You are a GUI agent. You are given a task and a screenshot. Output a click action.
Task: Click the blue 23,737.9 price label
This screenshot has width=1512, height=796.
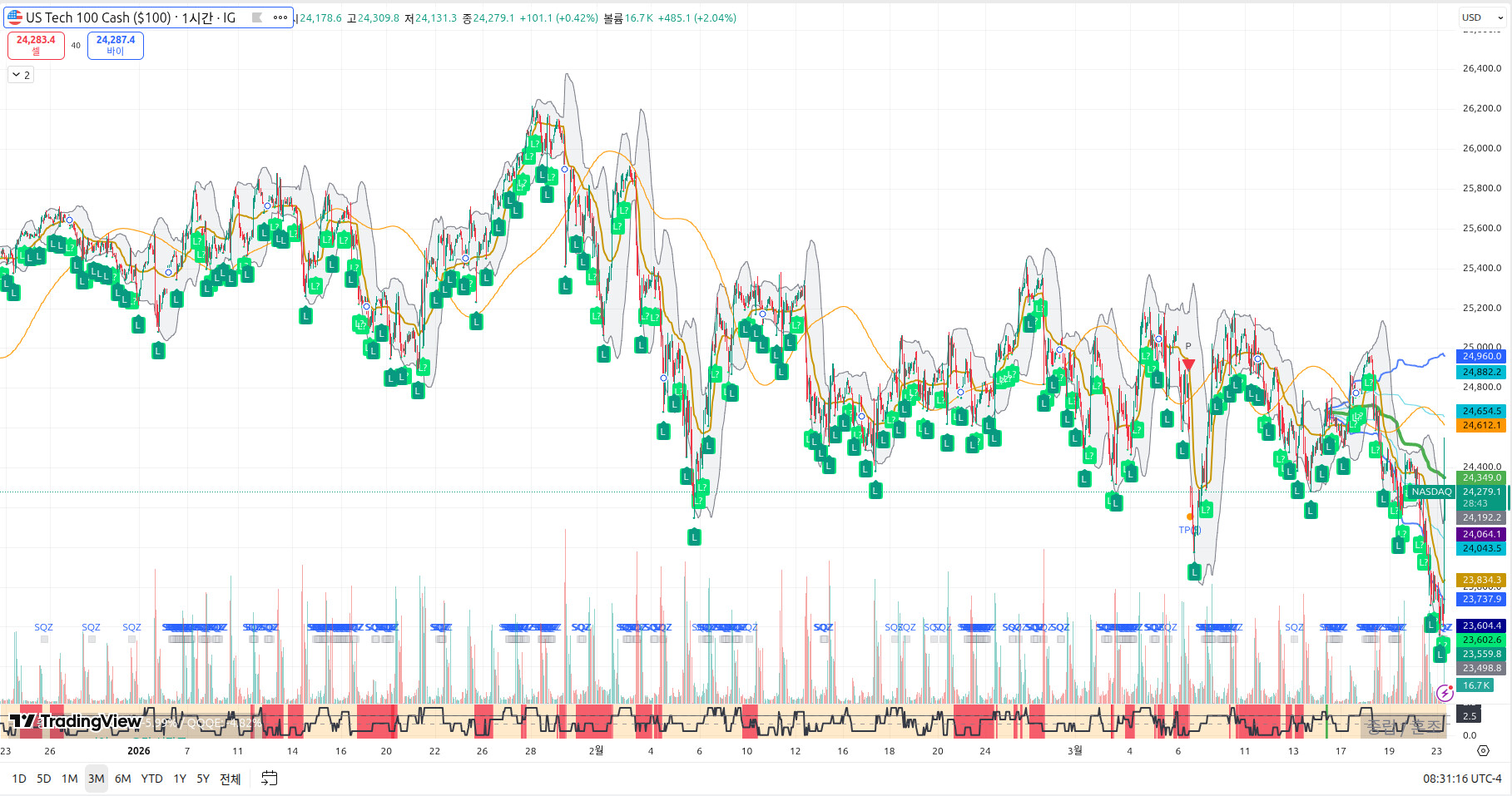pos(1482,599)
